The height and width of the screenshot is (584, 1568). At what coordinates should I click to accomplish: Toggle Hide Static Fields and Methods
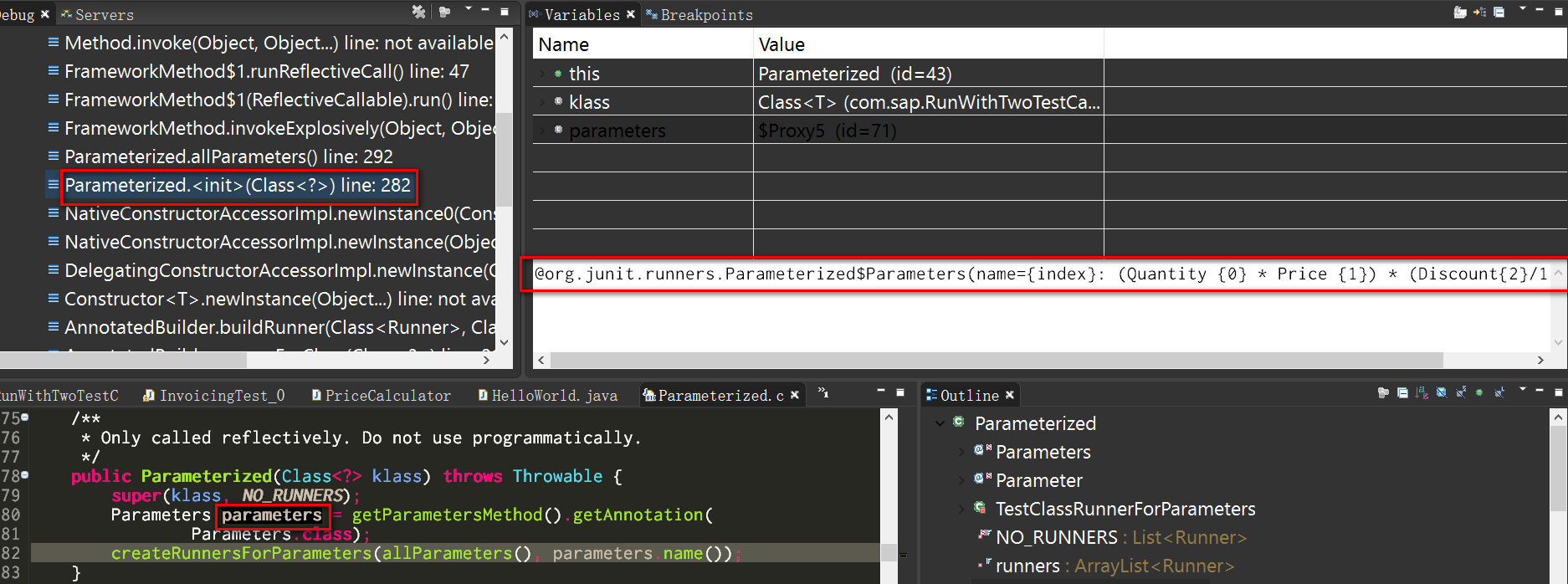coord(1460,392)
